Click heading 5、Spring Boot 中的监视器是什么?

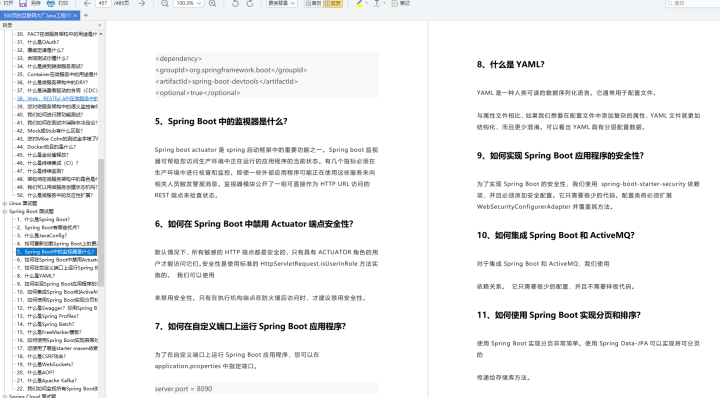tap(221, 122)
